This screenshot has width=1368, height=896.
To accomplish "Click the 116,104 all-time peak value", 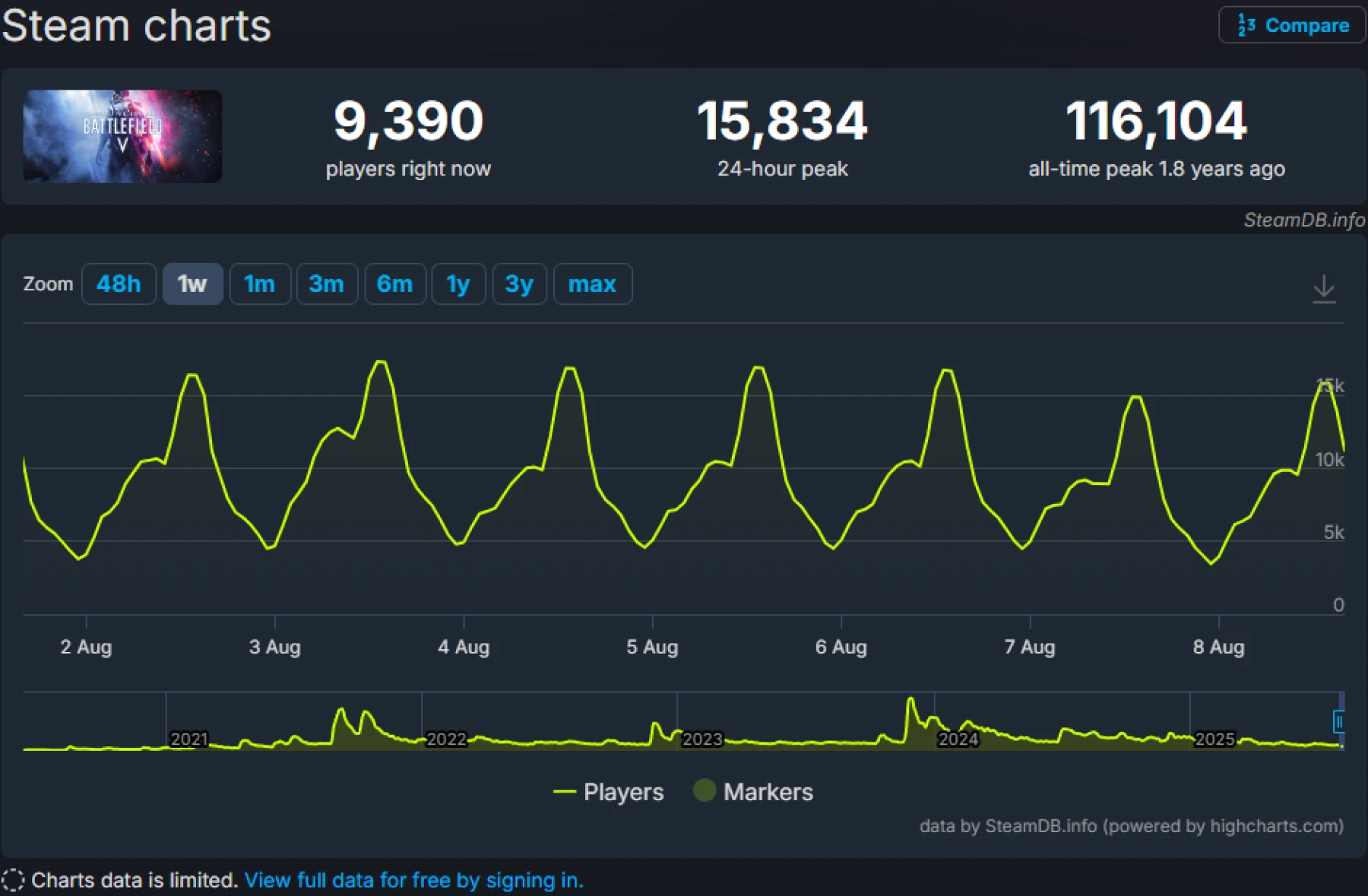I will pyautogui.click(x=1156, y=122).
